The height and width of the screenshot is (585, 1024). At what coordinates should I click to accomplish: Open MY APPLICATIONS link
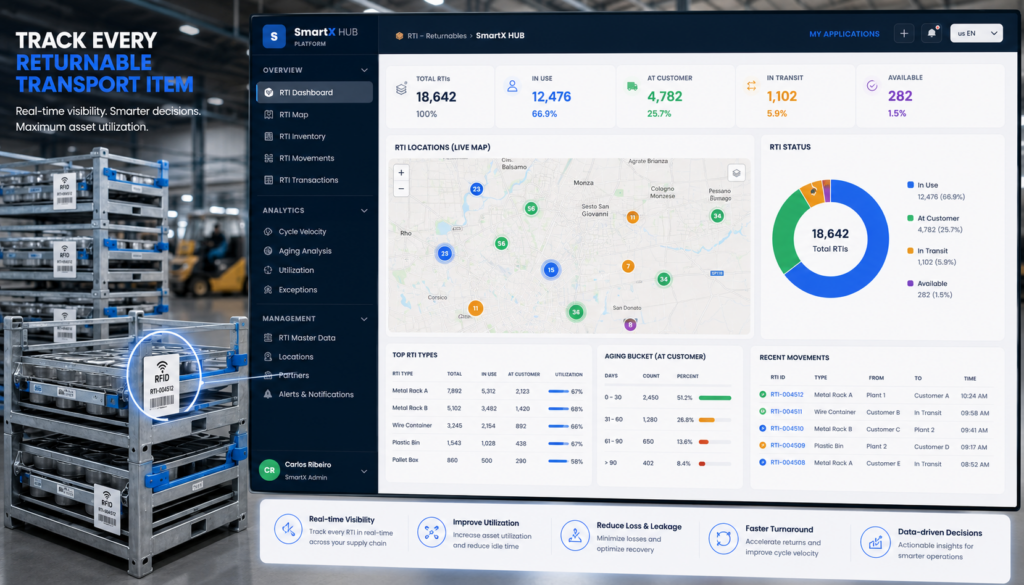pos(844,34)
